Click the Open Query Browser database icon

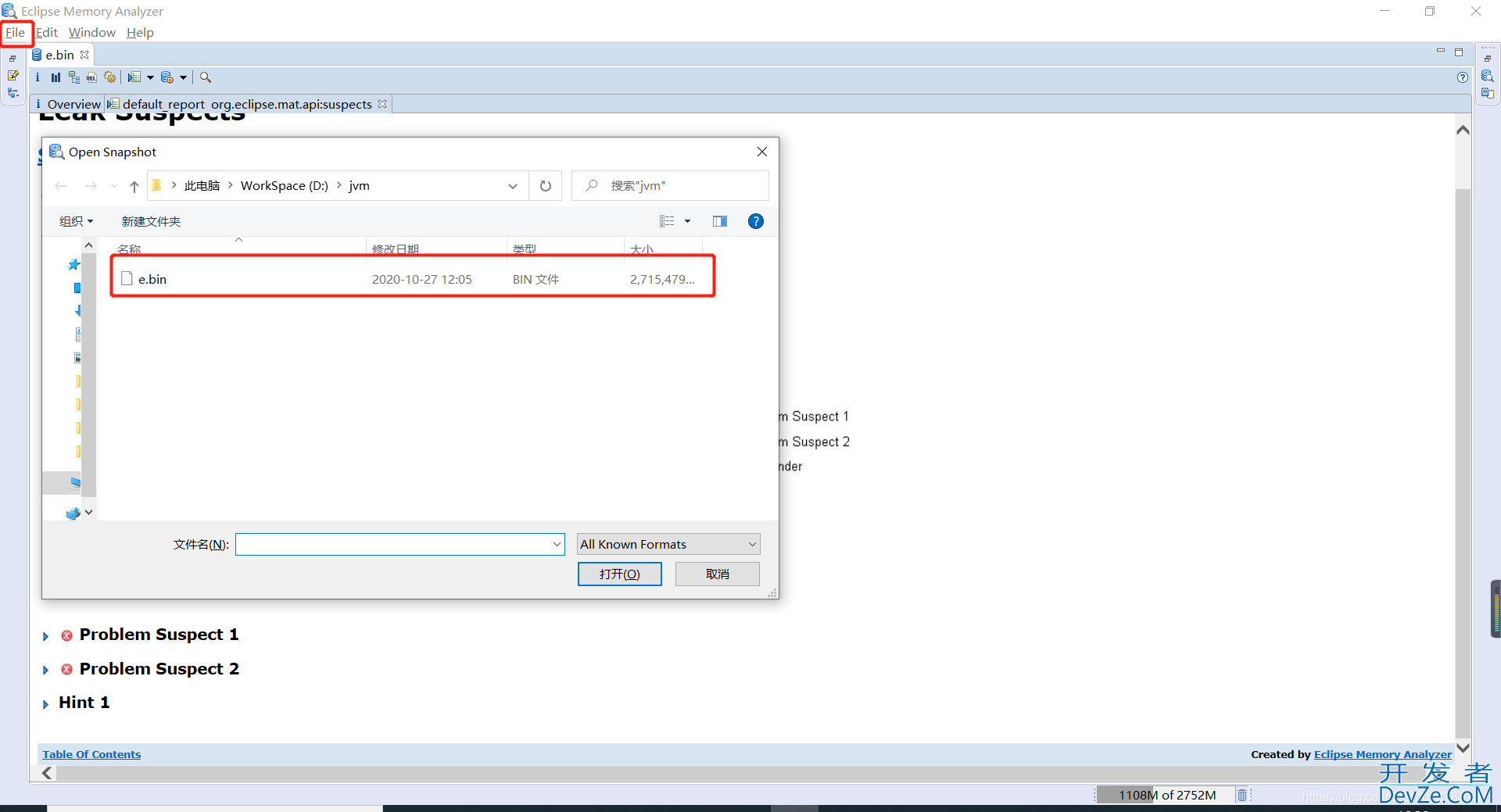click(x=167, y=77)
